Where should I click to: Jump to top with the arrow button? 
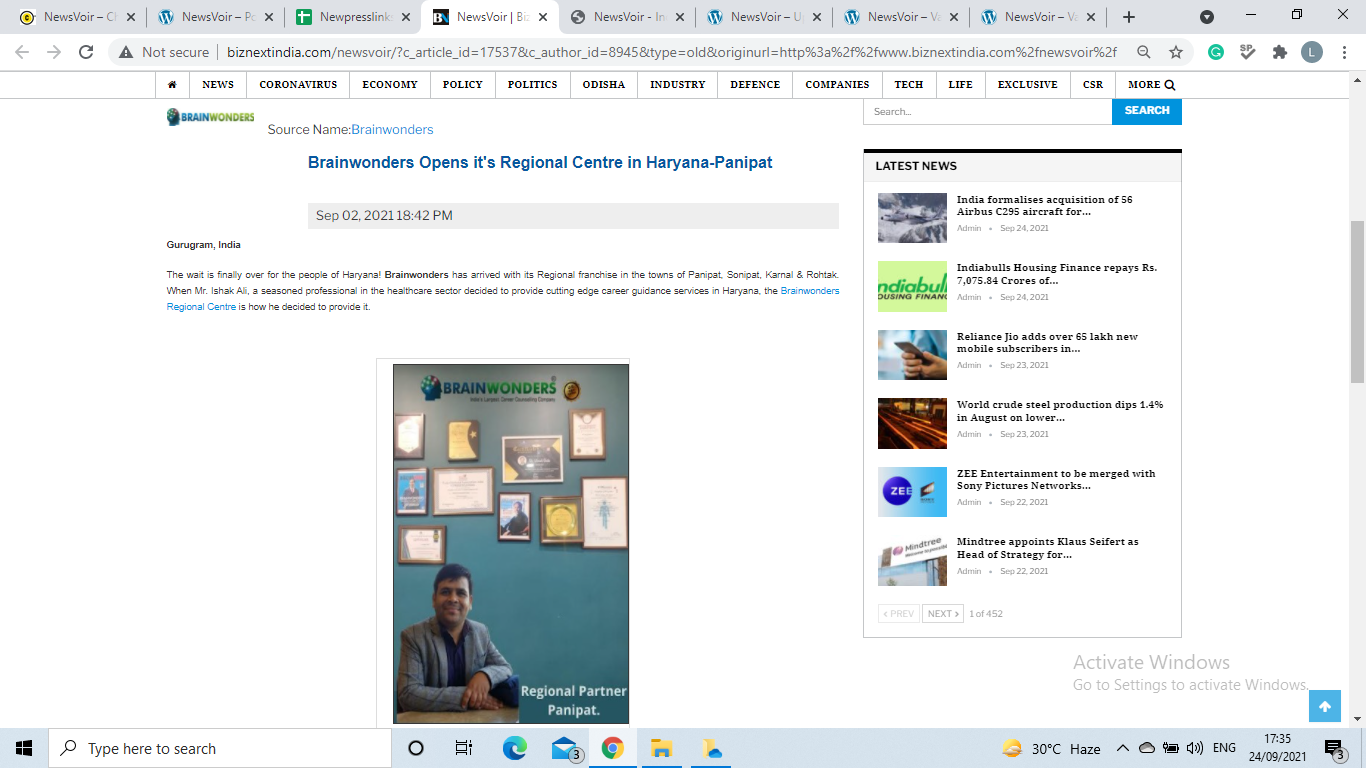click(x=1325, y=706)
